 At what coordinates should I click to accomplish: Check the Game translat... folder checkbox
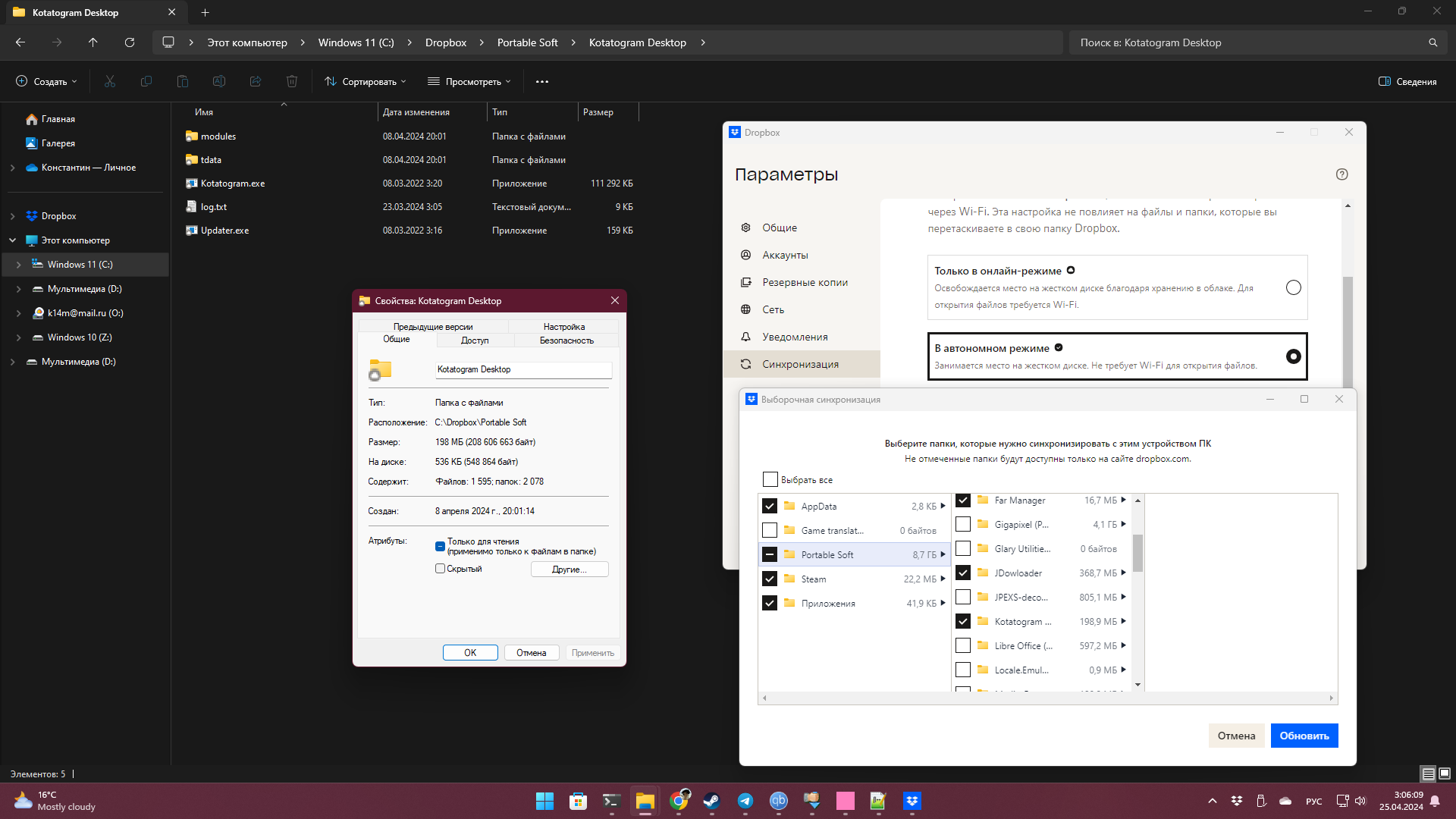coord(770,530)
